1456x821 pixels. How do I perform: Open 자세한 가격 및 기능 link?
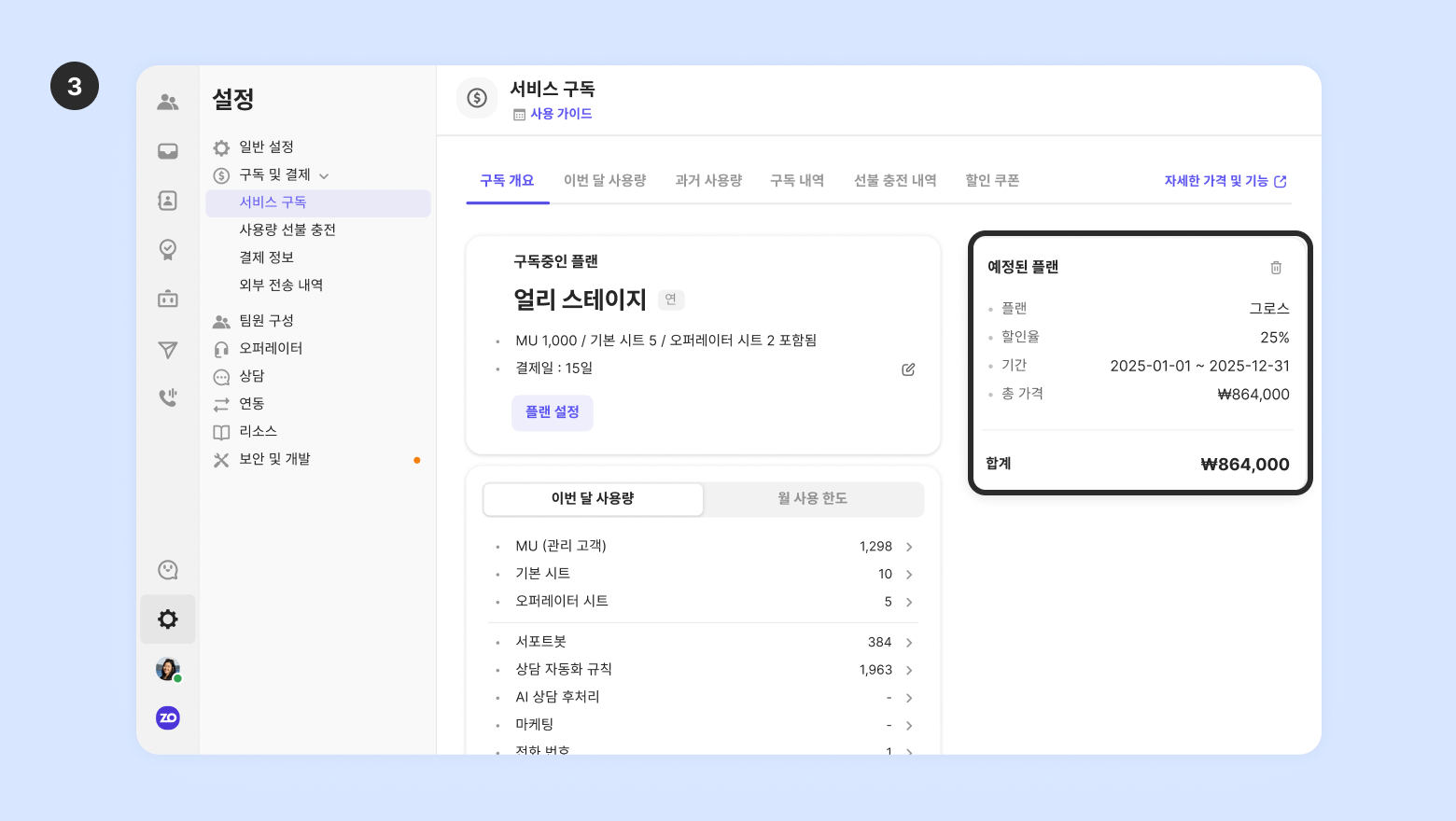click(1225, 181)
